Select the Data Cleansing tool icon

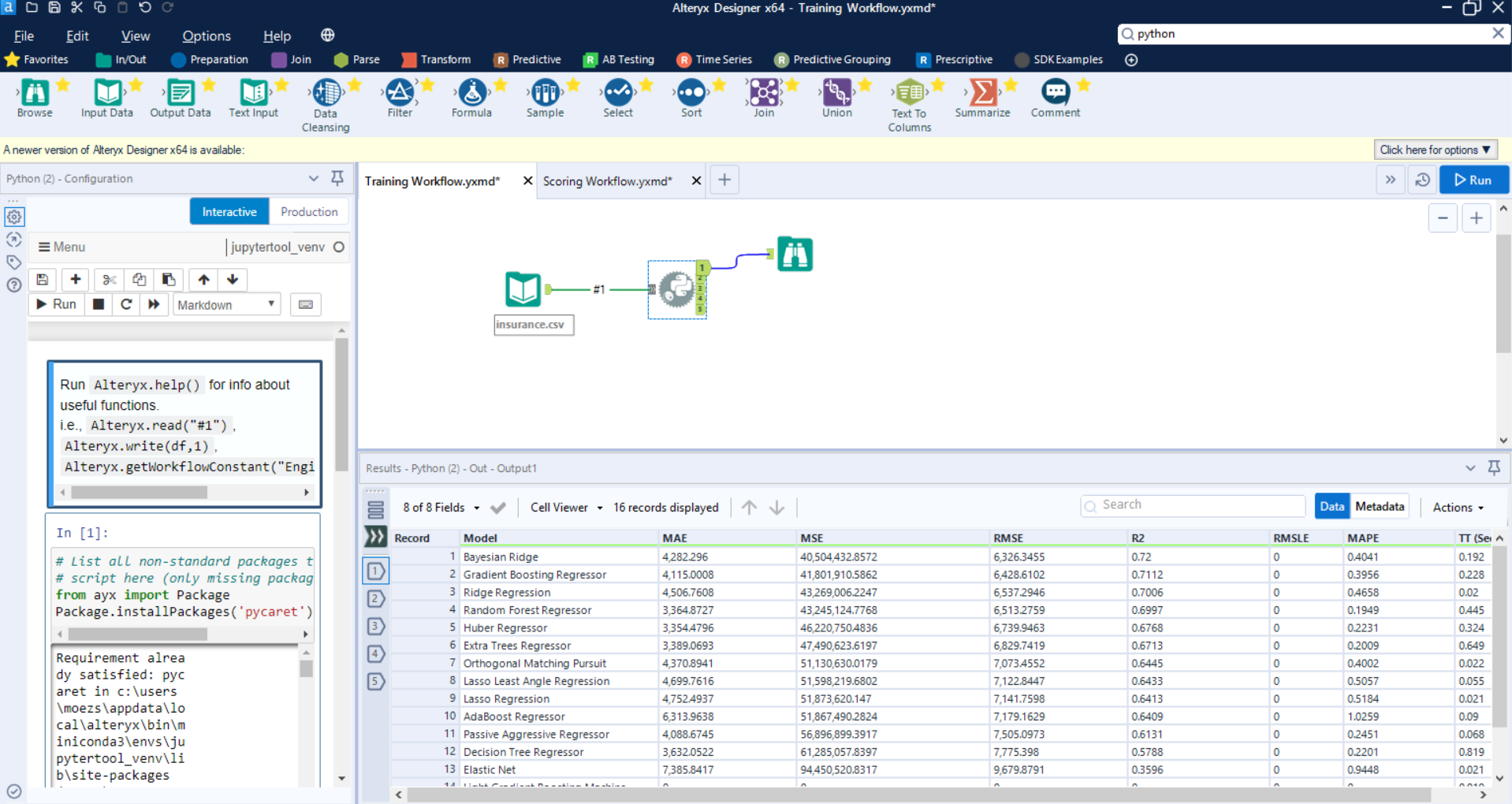tap(326, 93)
